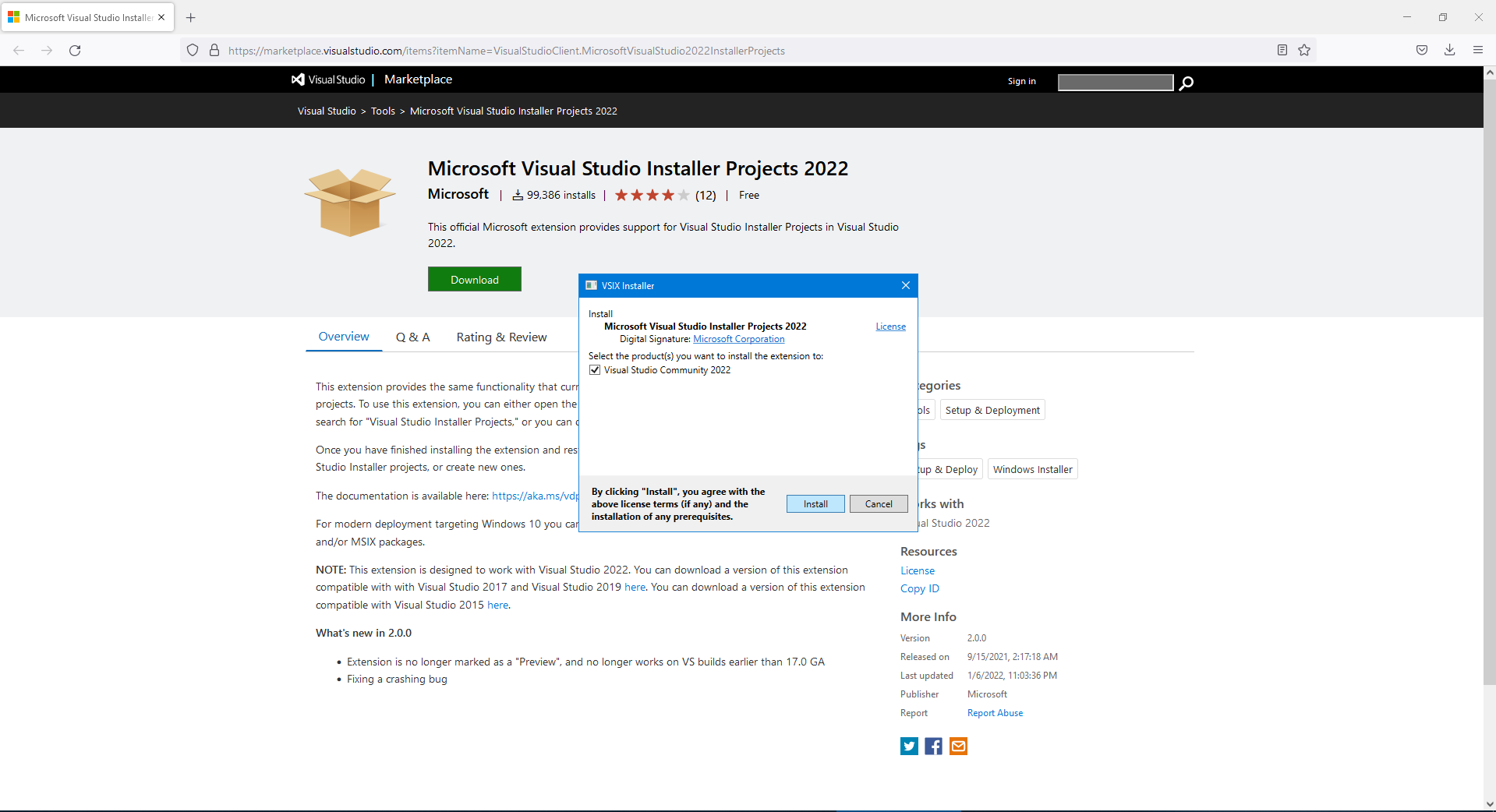This screenshot has height=812, width=1496.
Task: Close the VSIX Installer dialog
Action: [906, 285]
